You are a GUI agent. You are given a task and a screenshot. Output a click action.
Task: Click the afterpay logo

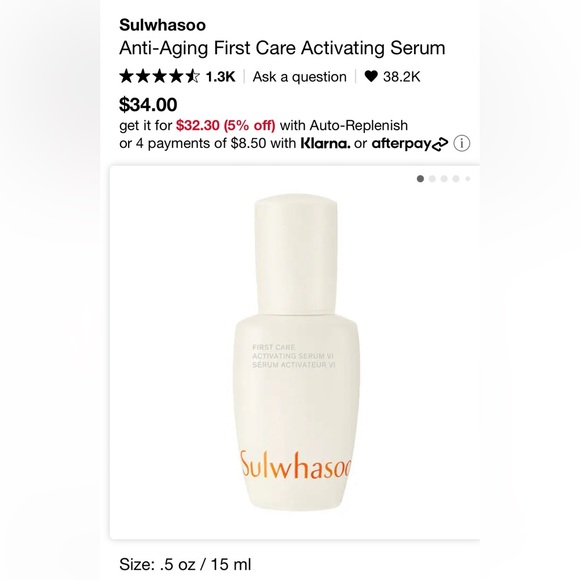[x=409, y=144]
